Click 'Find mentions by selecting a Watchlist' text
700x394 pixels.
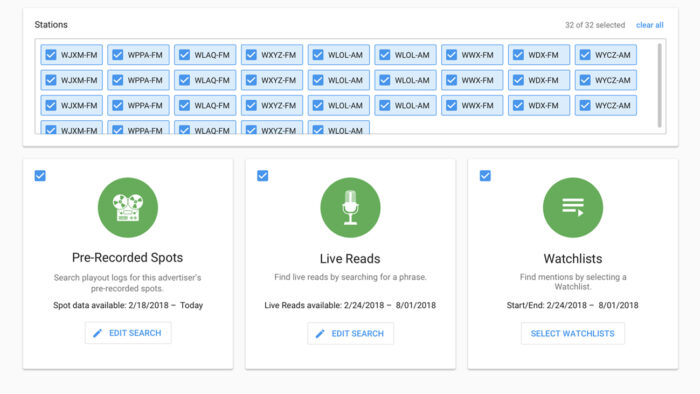tap(573, 282)
